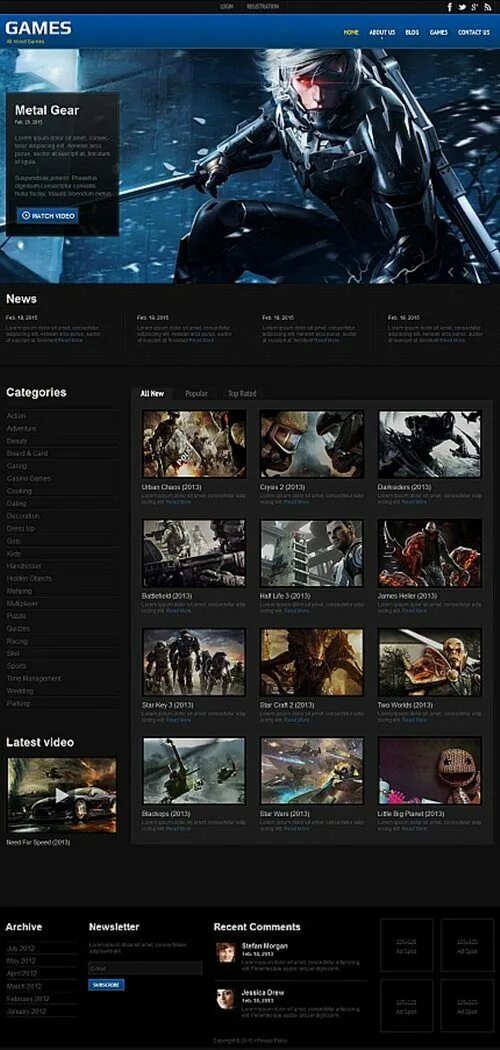
Task: Select the Action category
Action: [x=16, y=416]
